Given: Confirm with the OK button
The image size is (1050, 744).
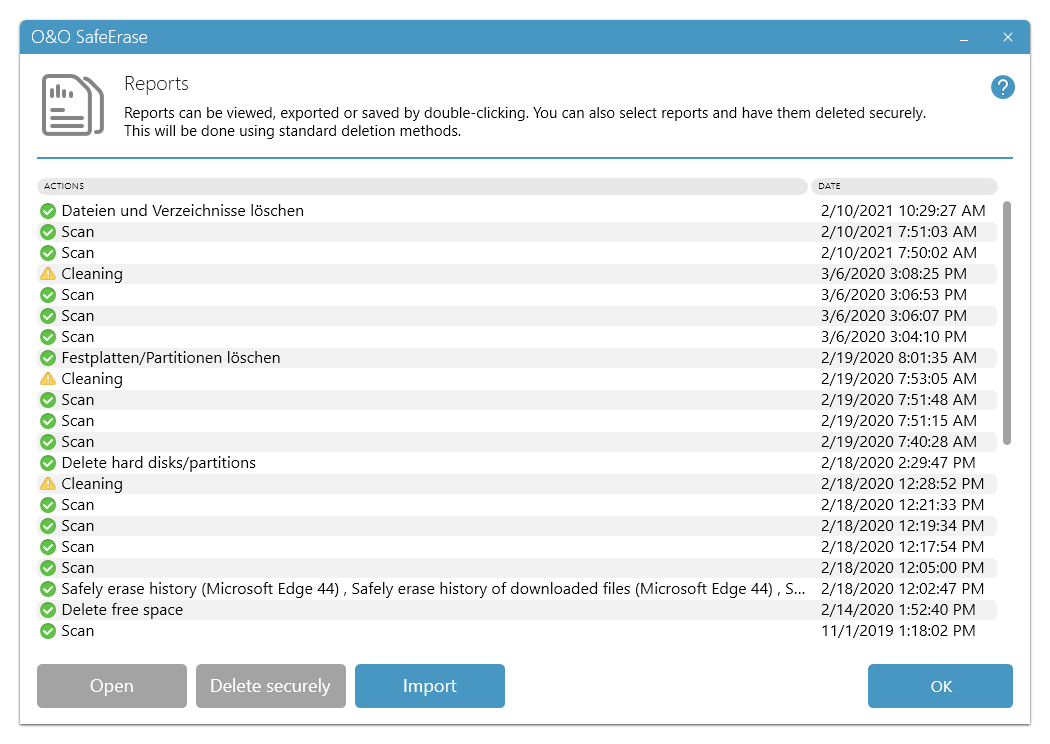Looking at the screenshot, I should pyautogui.click(x=939, y=686).
